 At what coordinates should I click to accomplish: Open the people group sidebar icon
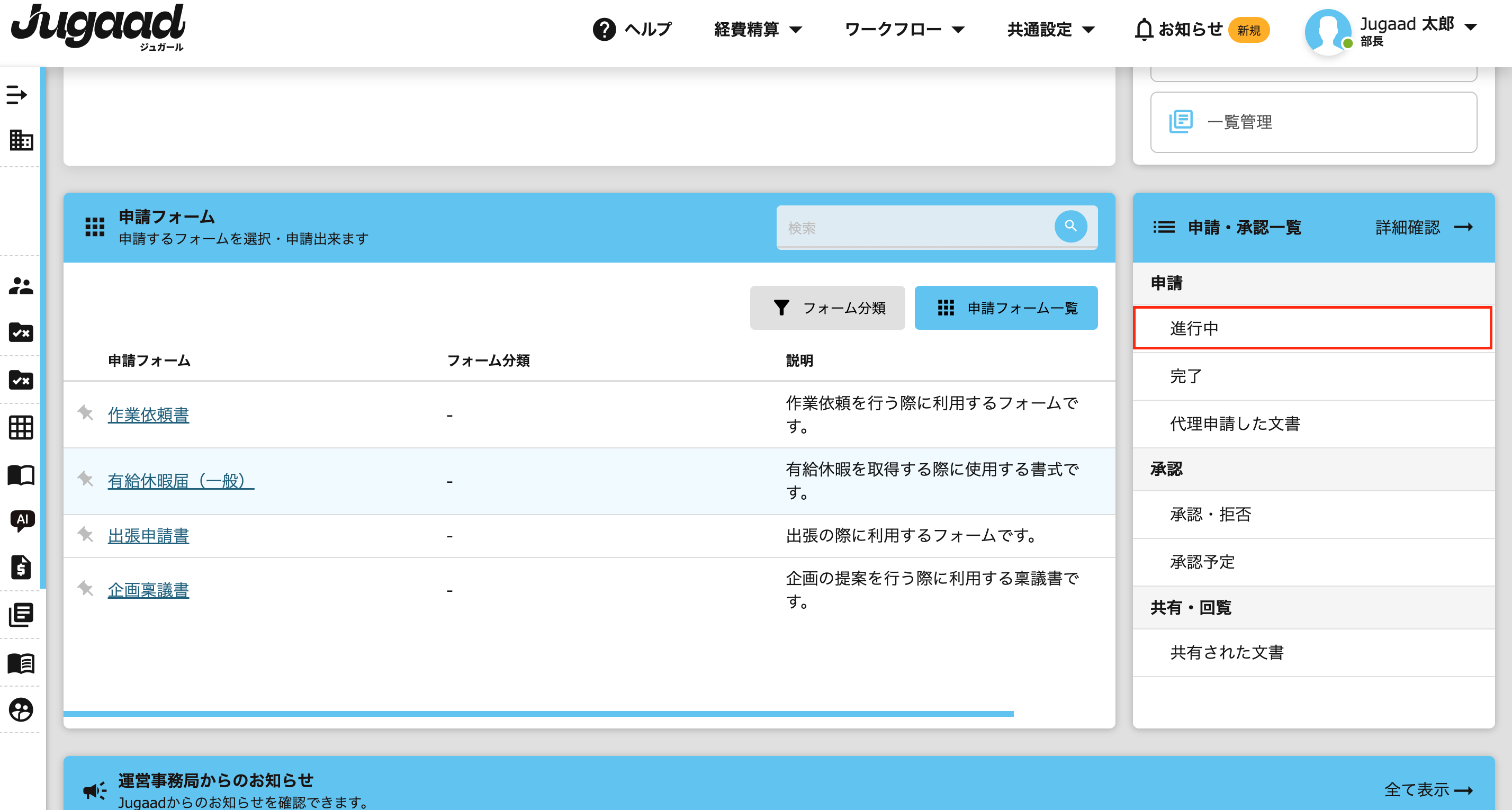[x=21, y=286]
